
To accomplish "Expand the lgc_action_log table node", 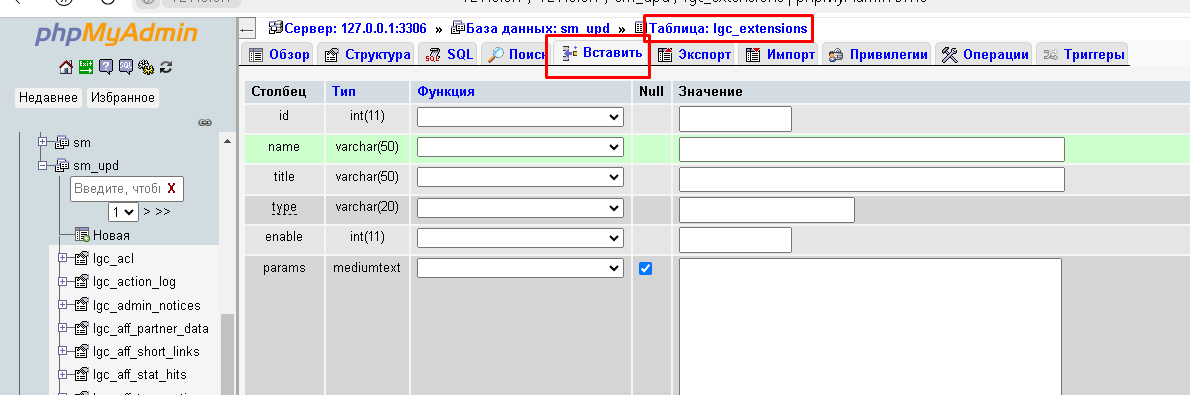I will [x=63, y=282].
